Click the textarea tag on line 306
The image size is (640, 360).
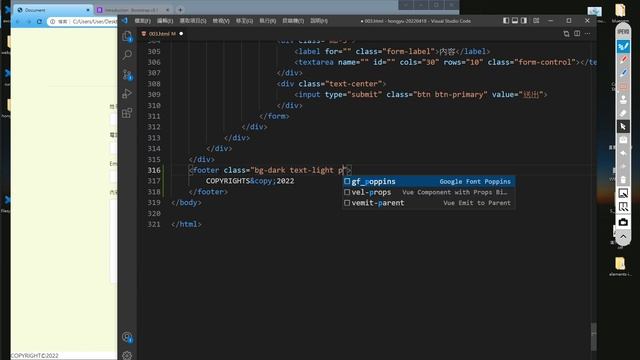pos(316,62)
